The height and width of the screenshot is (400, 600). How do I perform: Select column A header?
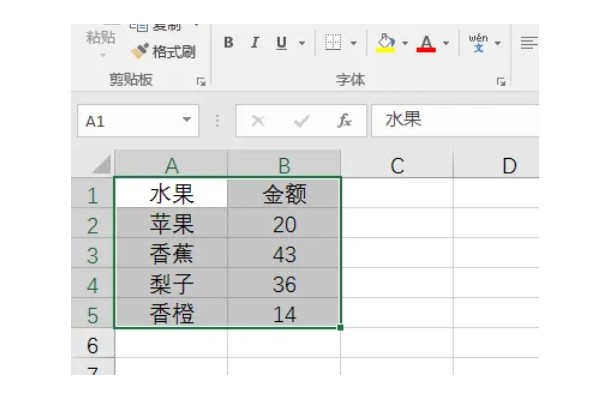point(171,165)
